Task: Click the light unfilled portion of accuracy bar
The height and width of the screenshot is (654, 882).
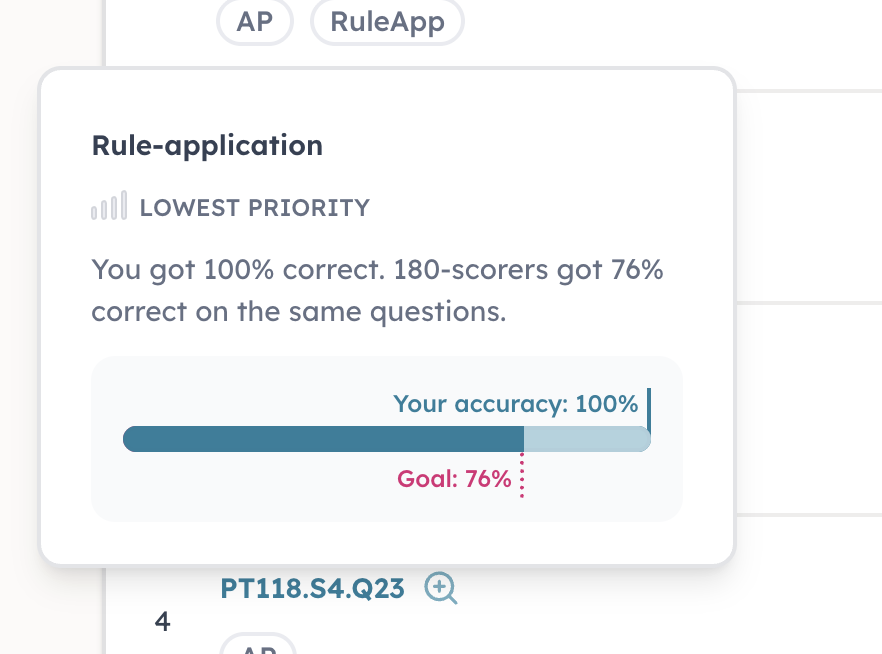Action: click(x=587, y=439)
